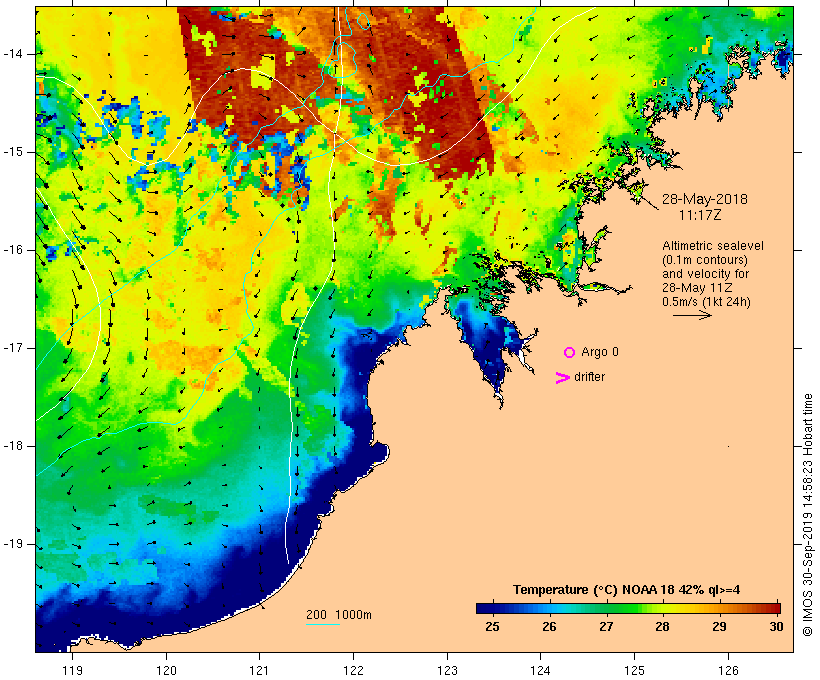Click latitude axis label -15

point(13,152)
